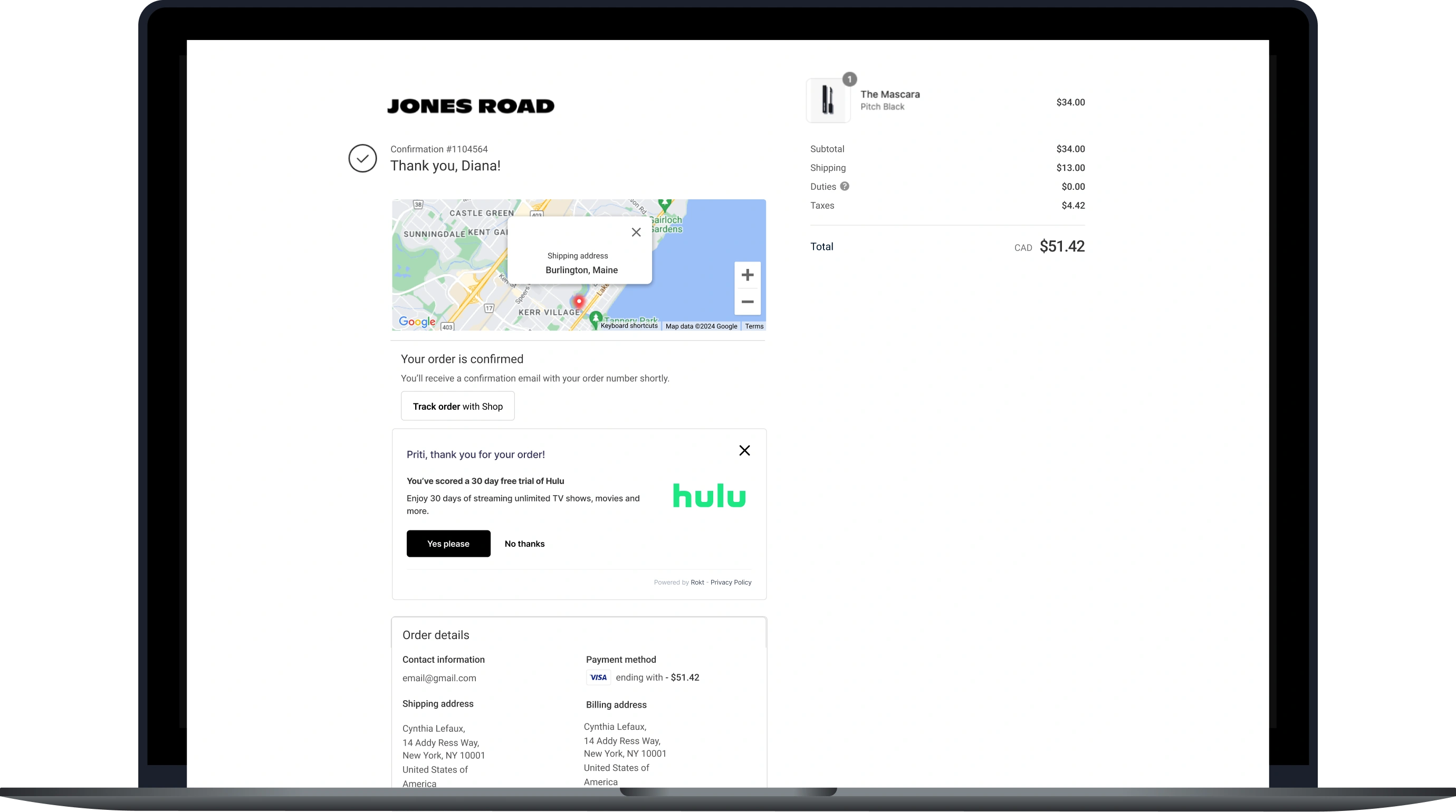The height and width of the screenshot is (812, 1456).
Task: Click Map data ©2024 Google text
Action: pyautogui.click(x=701, y=326)
